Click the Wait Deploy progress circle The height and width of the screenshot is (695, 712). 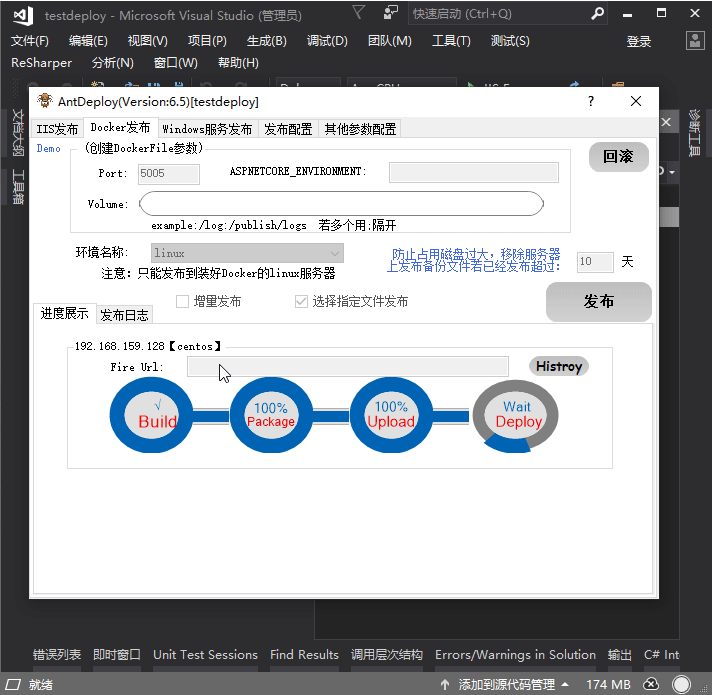pos(516,415)
